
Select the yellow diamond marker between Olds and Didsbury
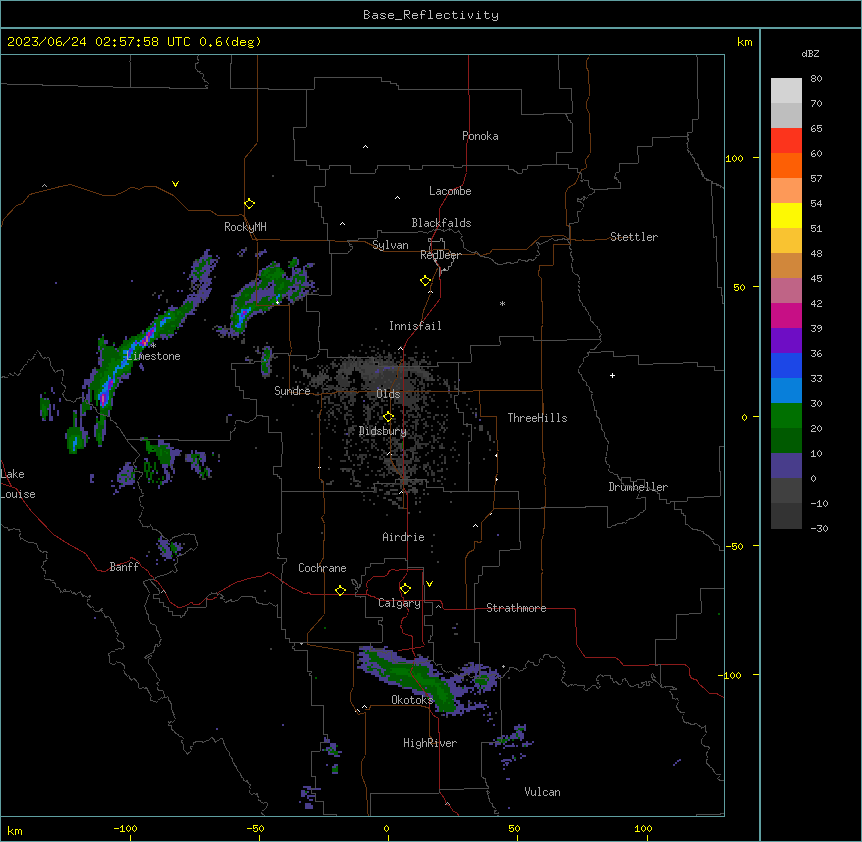tap(388, 417)
